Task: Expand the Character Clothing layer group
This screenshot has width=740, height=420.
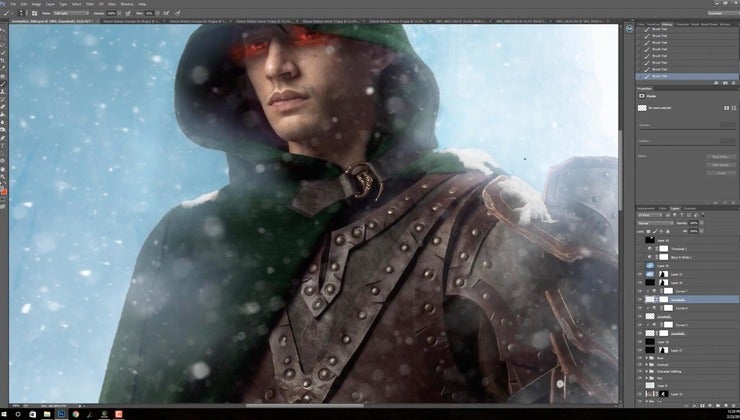Action: point(647,371)
